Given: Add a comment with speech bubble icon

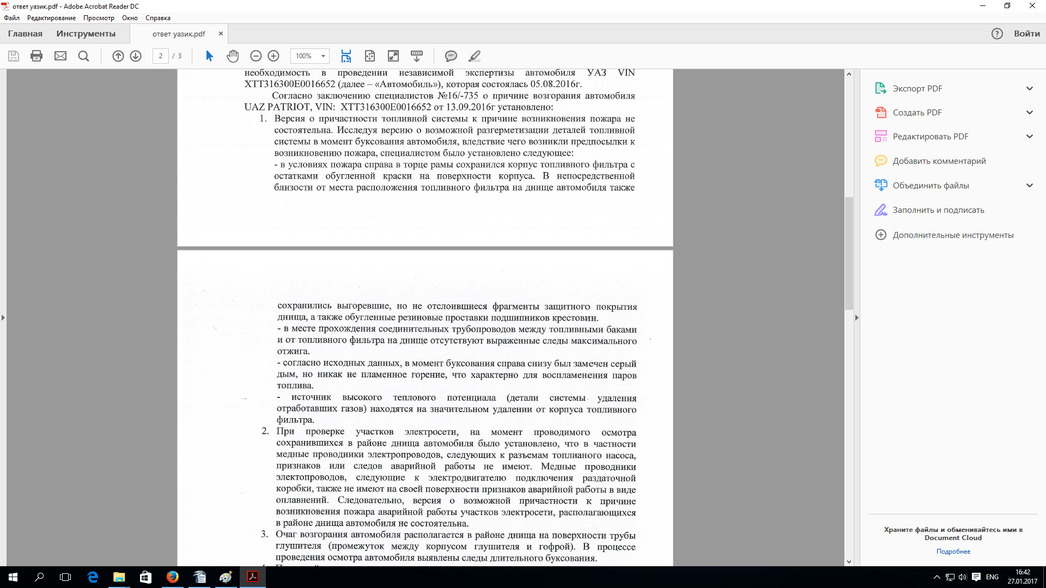Looking at the screenshot, I should pyautogui.click(x=451, y=56).
